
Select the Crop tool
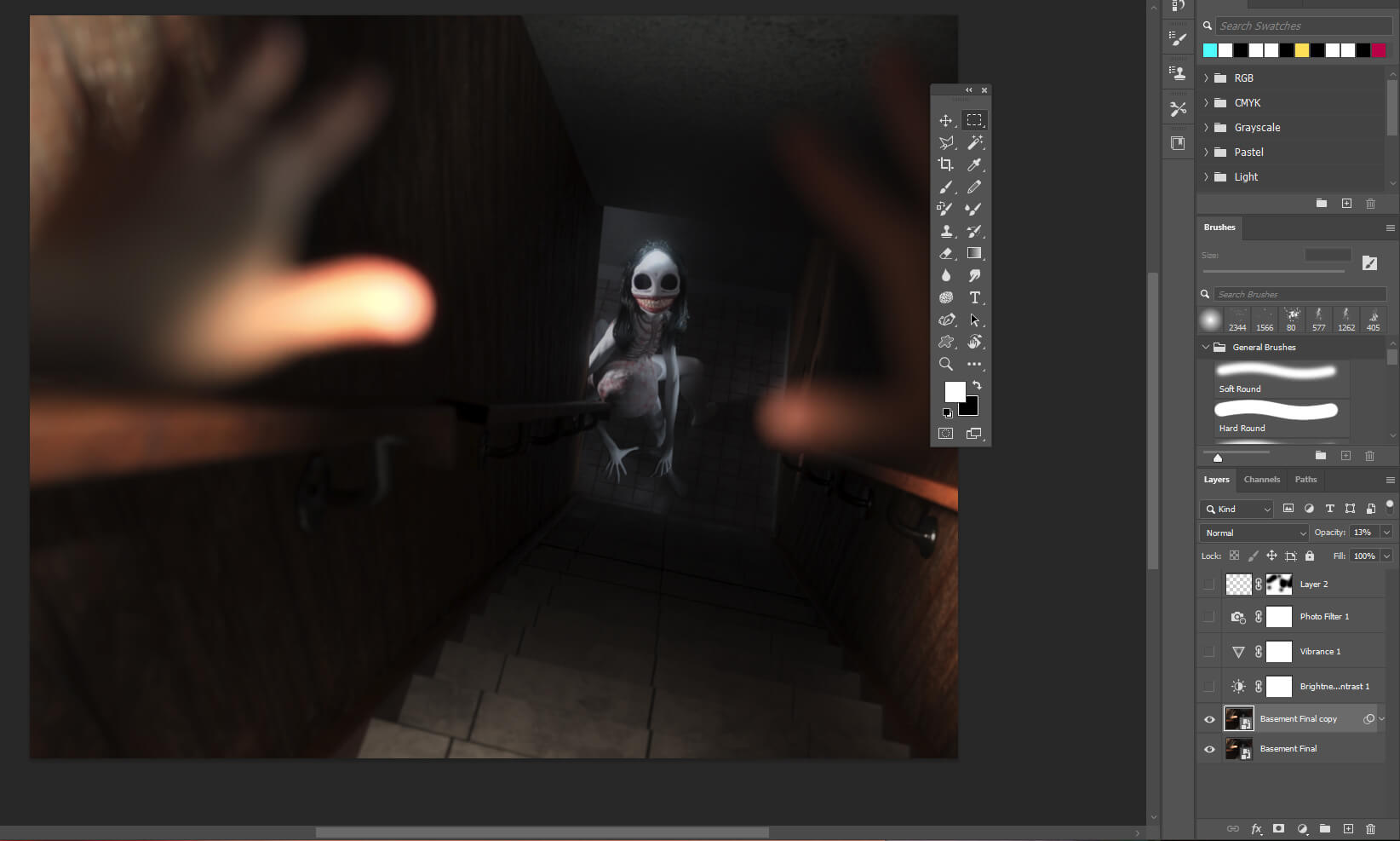point(946,164)
